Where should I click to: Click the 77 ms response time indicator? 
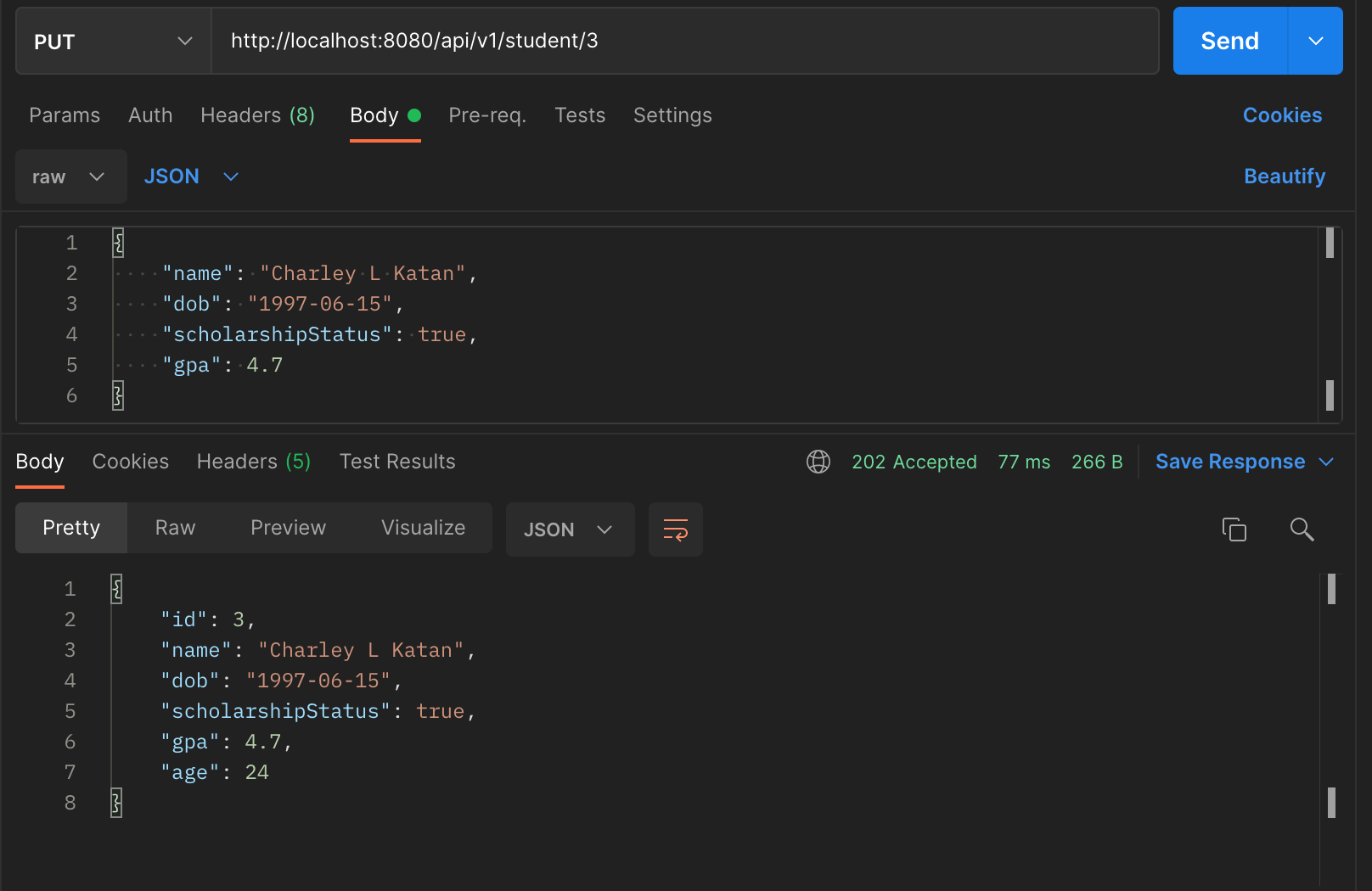point(1023,462)
